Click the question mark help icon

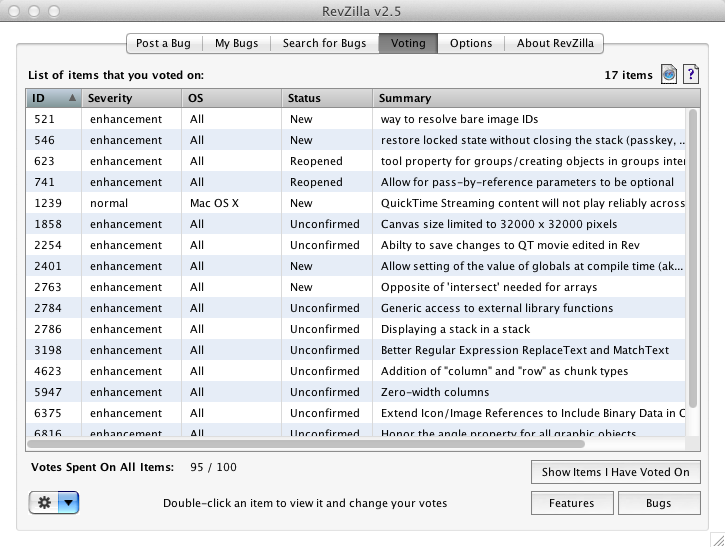690,75
